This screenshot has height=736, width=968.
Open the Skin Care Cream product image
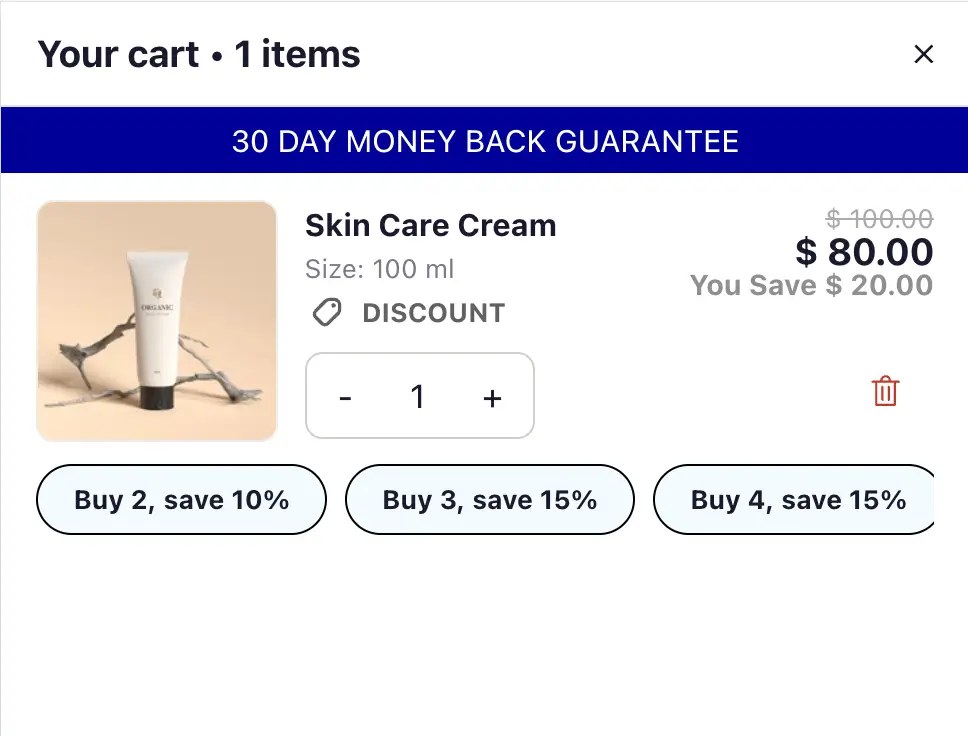[x=156, y=320]
